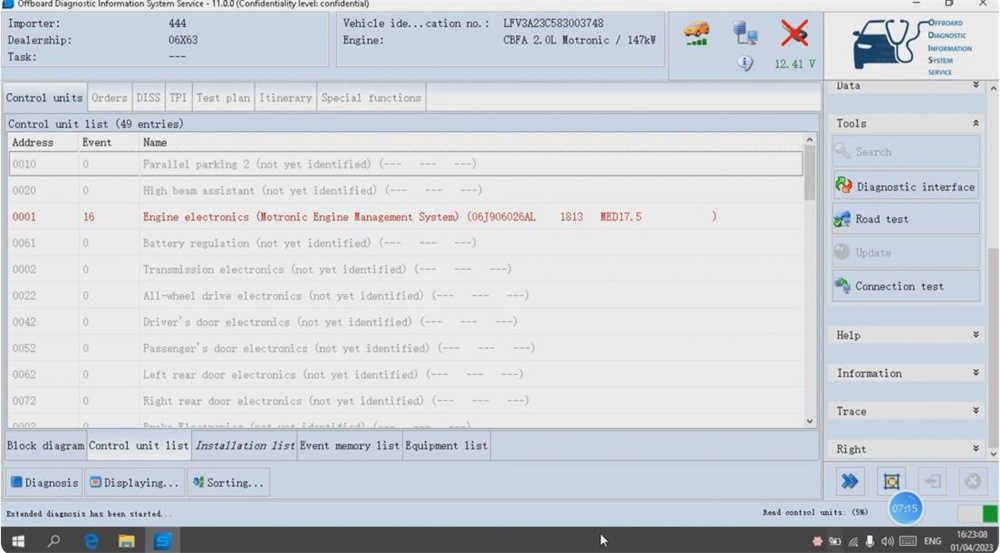Click the touch keyboard tray icon
Viewport: 1000px width, 553px height.
(x=908, y=542)
